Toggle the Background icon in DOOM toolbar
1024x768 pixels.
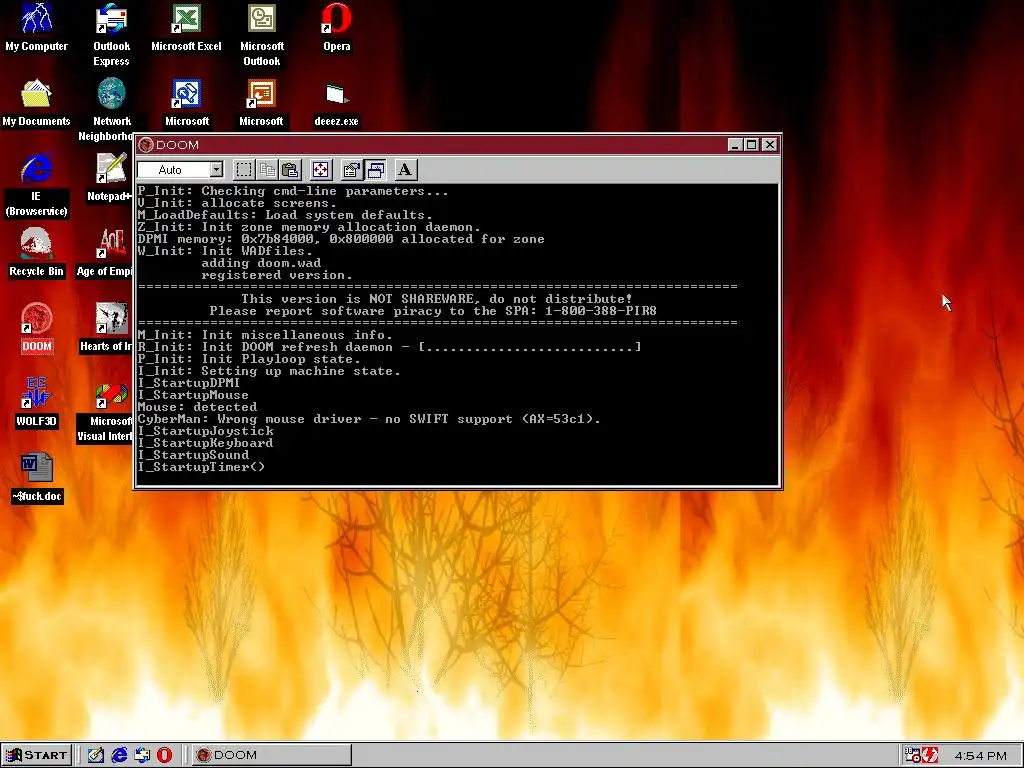click(x=376, y=170)
